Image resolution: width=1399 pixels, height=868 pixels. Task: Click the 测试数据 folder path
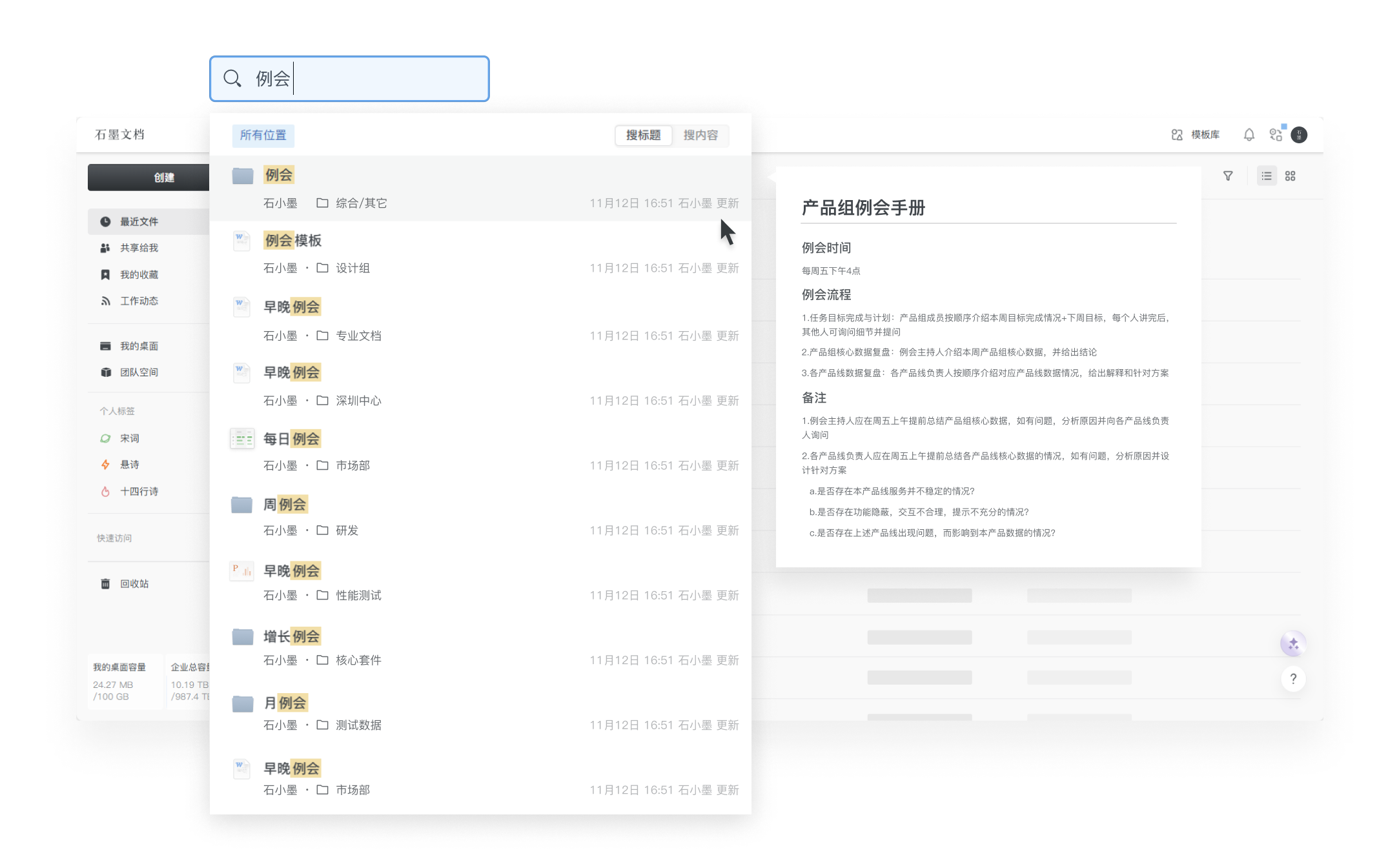(349, 725)
